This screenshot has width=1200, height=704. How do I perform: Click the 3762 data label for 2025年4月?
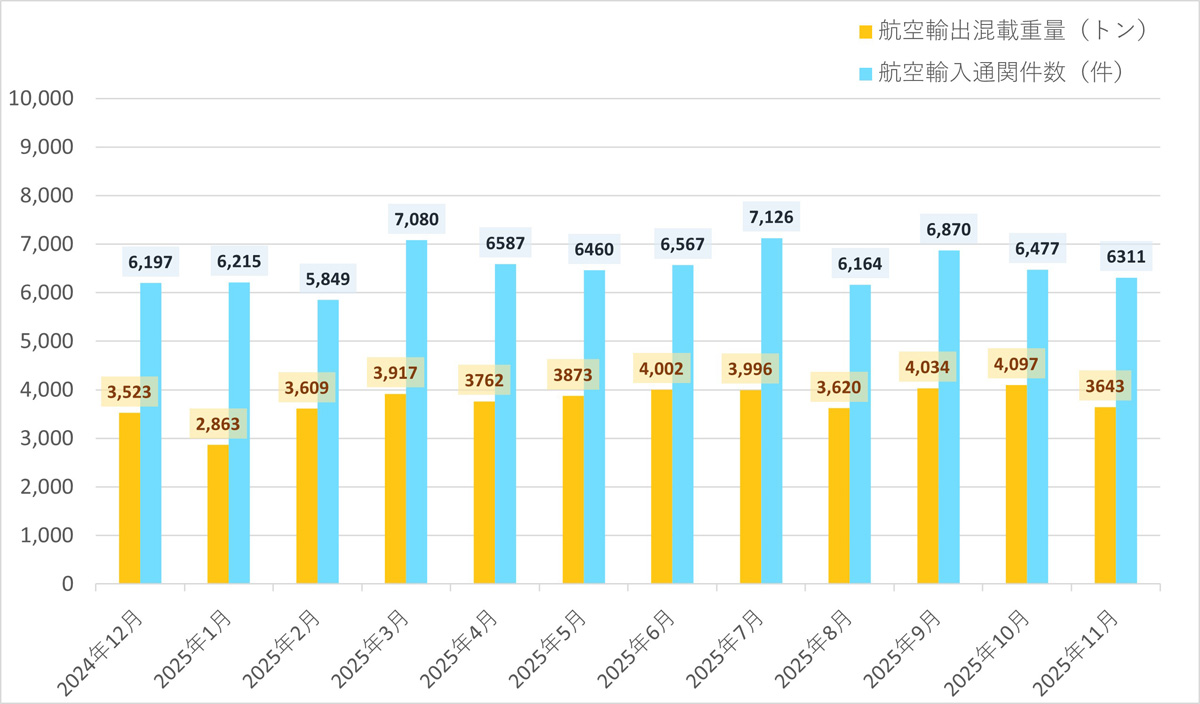[x=484, y=380]
